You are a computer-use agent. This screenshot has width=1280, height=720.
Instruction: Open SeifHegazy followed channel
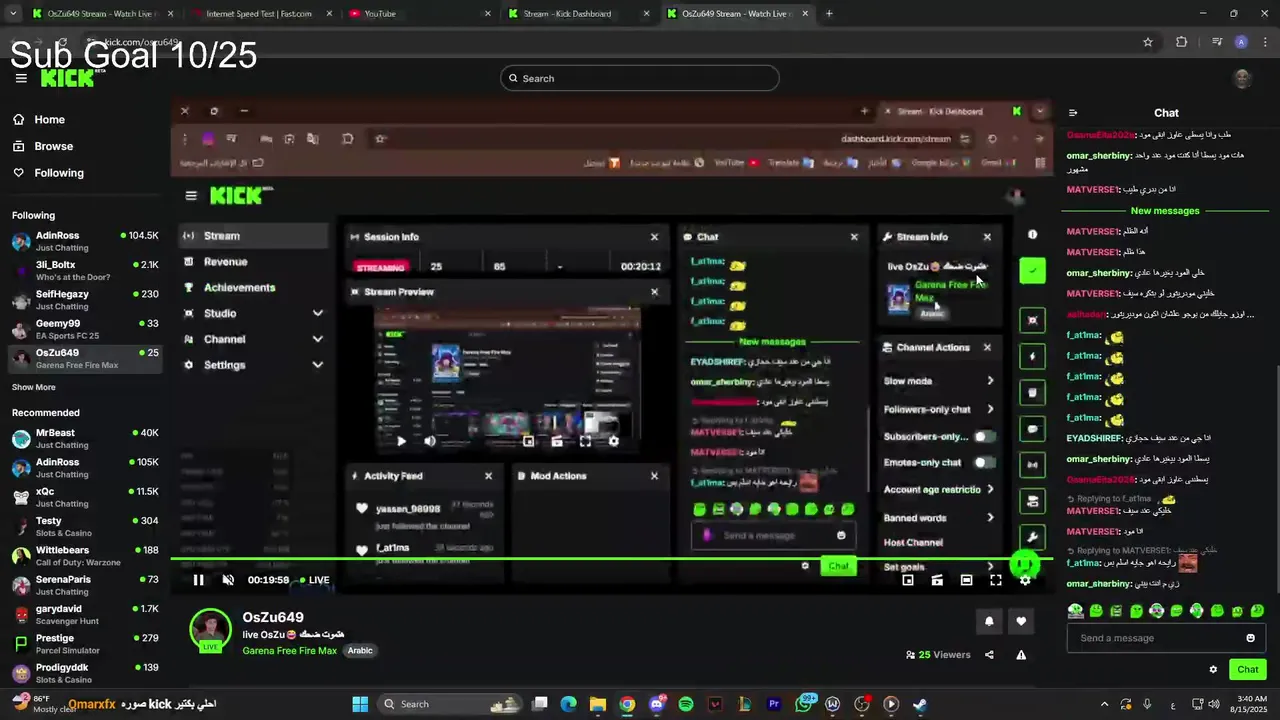pos(85,299)
